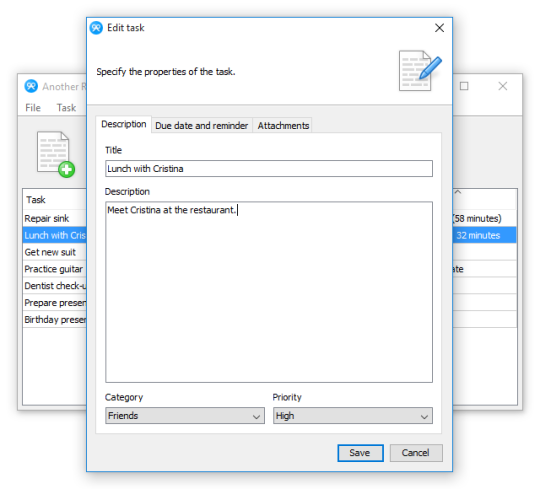Screen dimensions: 540x489
Task: Open the Category dropdown showing Friends
Action: click(185, 416)
